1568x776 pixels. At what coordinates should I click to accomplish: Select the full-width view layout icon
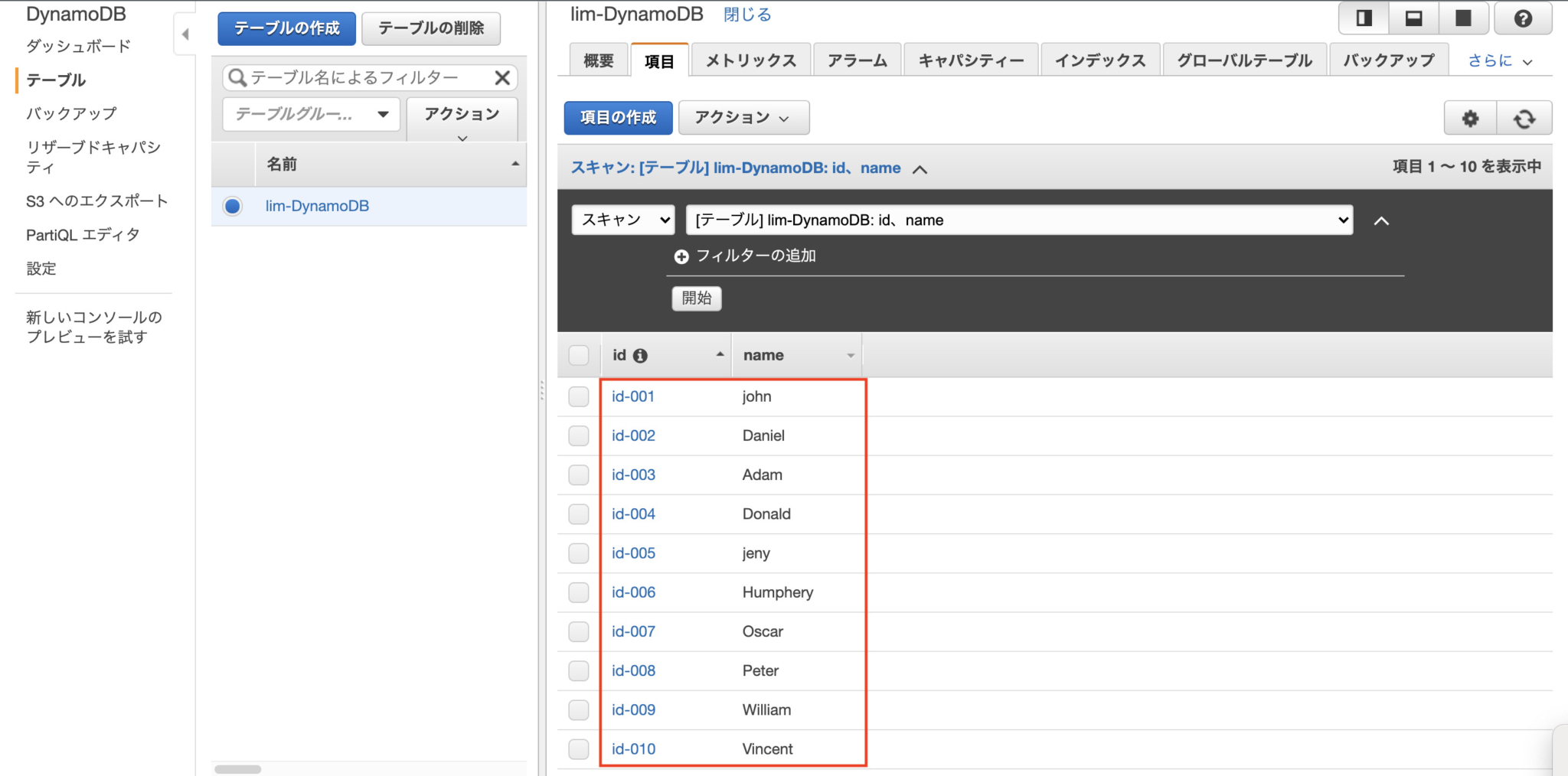pyautogui.click(x=1463, y=17)
